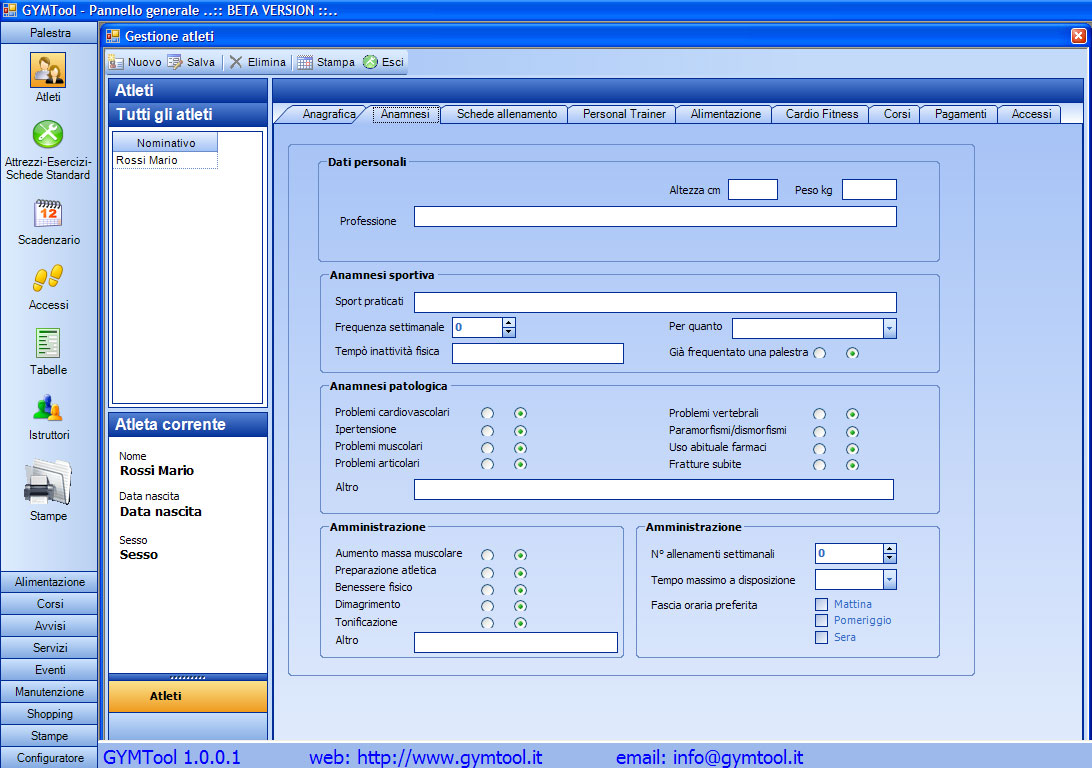1092x768 pixels.
Task: Click Salva in the toolbar
Action: click(191, 62)
